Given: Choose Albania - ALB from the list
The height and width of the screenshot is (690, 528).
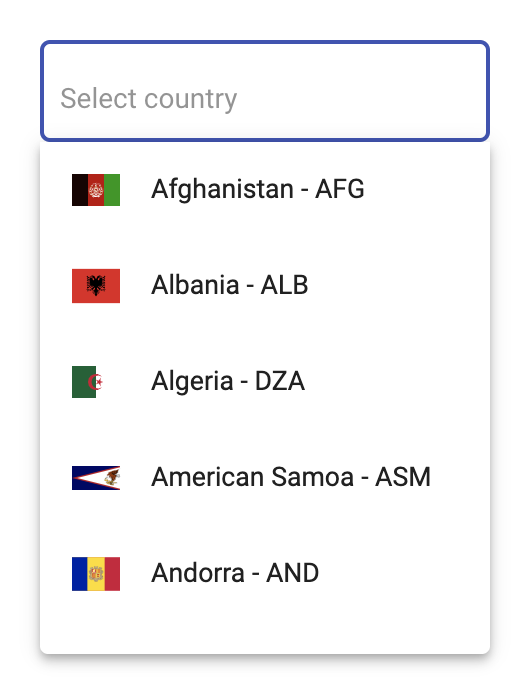Looking at the screenshot, I should pyautogui.click(x=265, y=286).
